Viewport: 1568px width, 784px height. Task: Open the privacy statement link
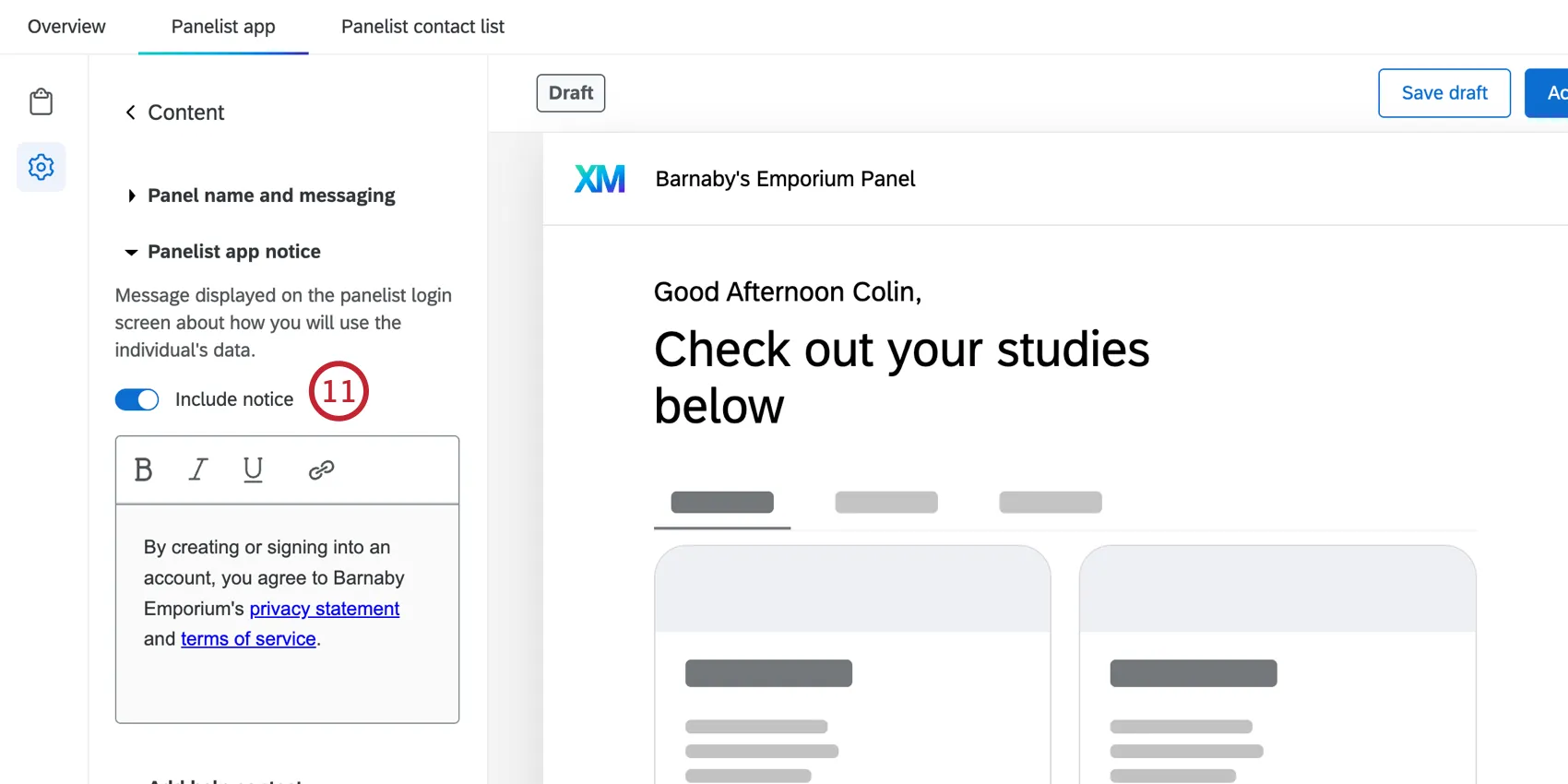pos(325,609)
